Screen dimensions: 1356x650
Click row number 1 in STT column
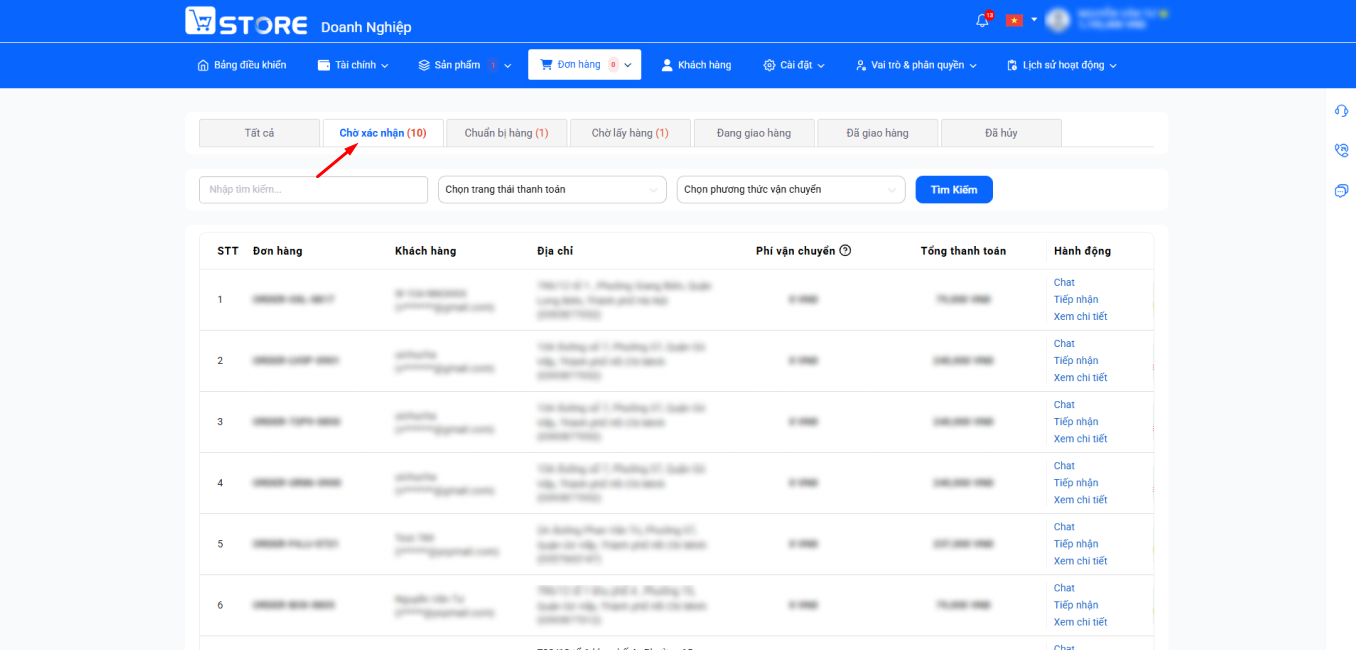(220, 300)
